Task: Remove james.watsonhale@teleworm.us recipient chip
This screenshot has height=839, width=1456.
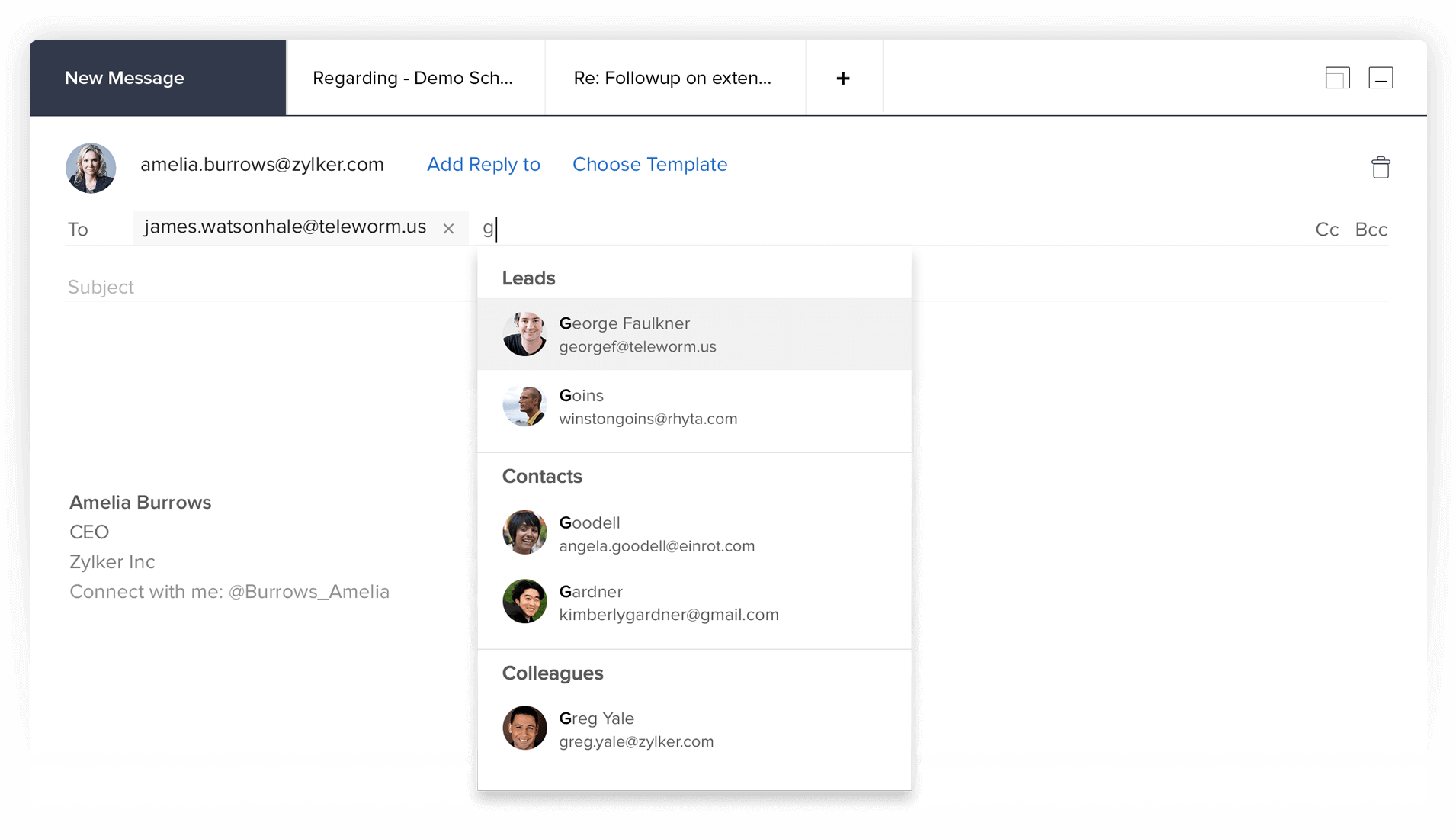Action: click(x=448, y=228)
